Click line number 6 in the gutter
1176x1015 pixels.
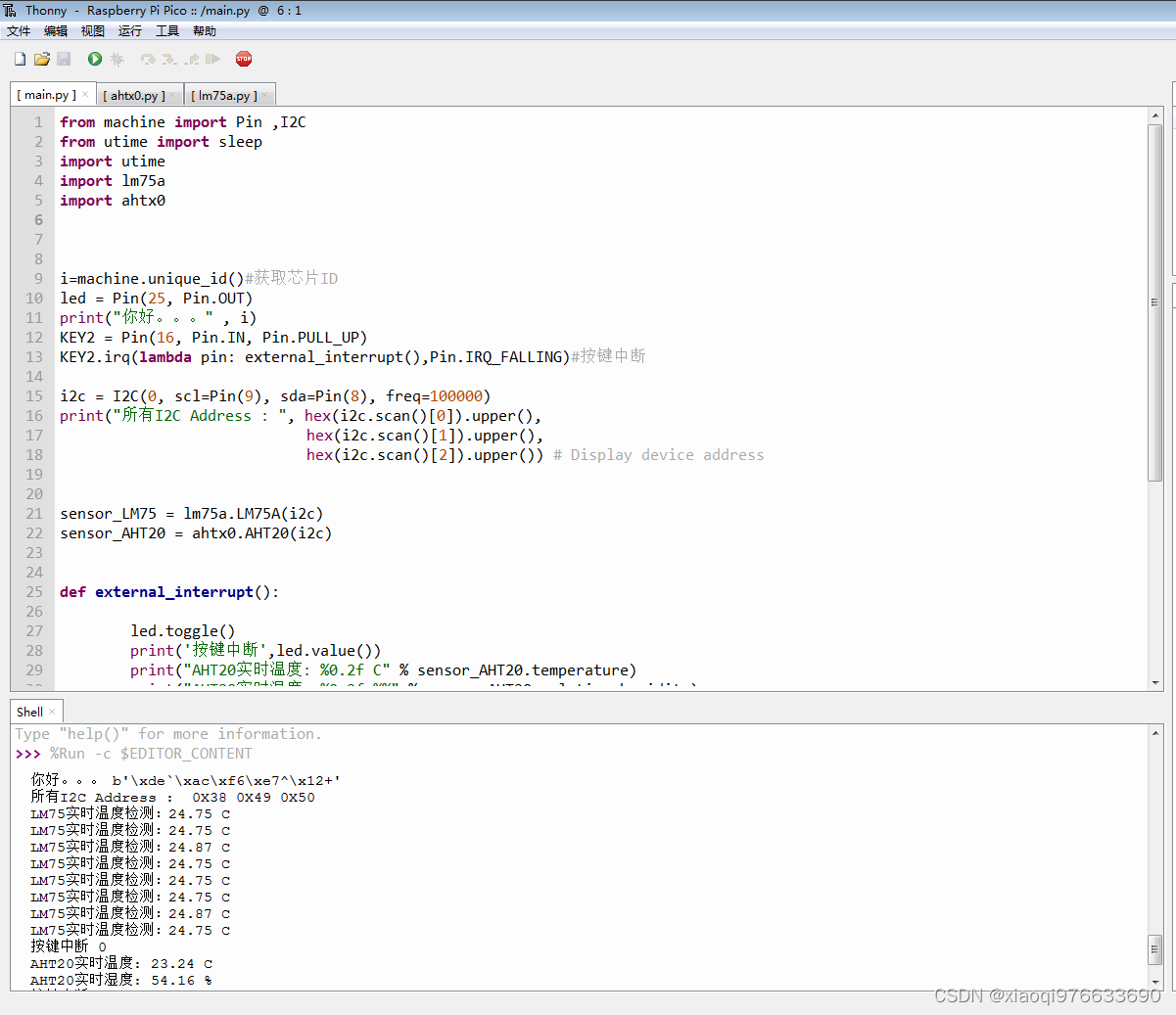point(39,219)
